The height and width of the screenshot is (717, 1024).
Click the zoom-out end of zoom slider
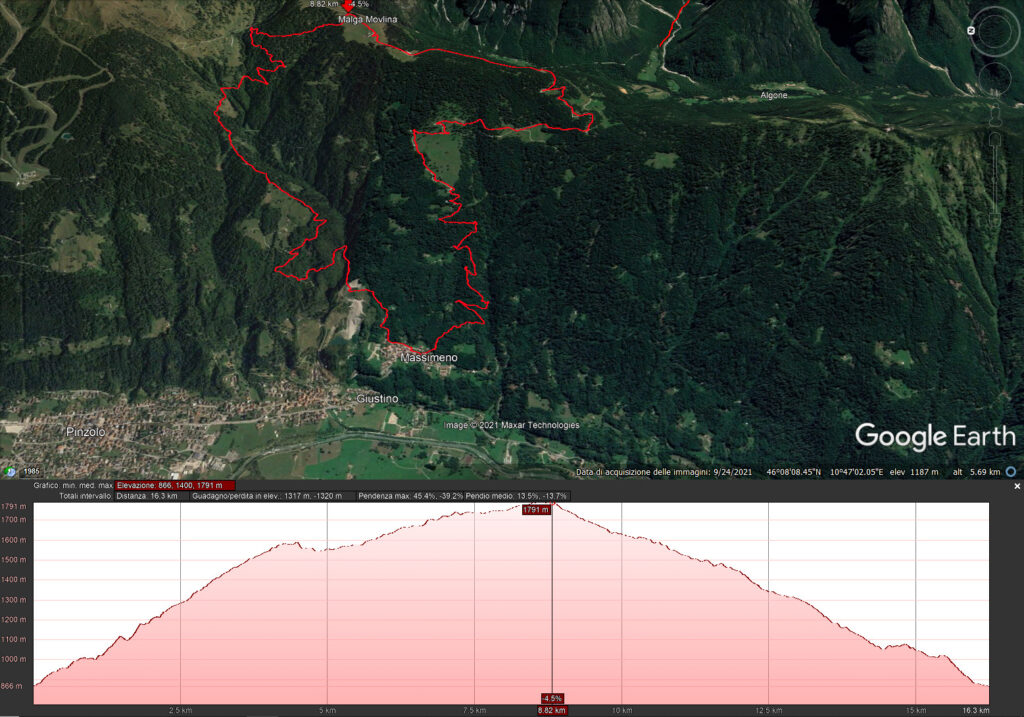tap(995, 220)
